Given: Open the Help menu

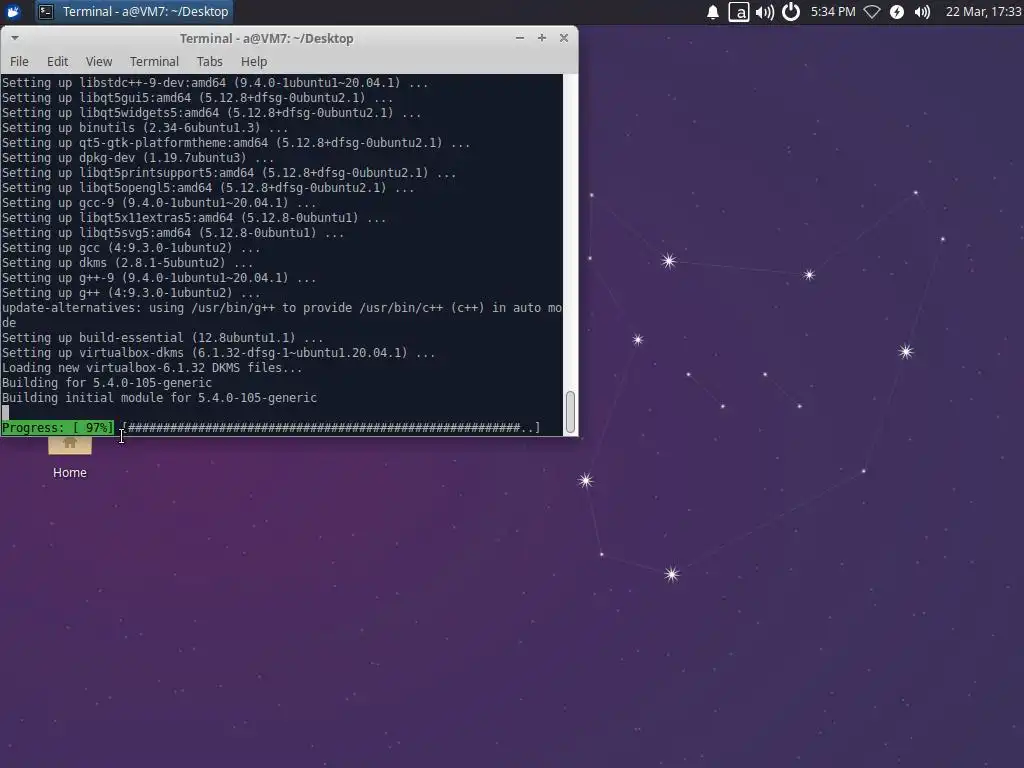Looking at the screenshot, I should click(x=254, y=61).
